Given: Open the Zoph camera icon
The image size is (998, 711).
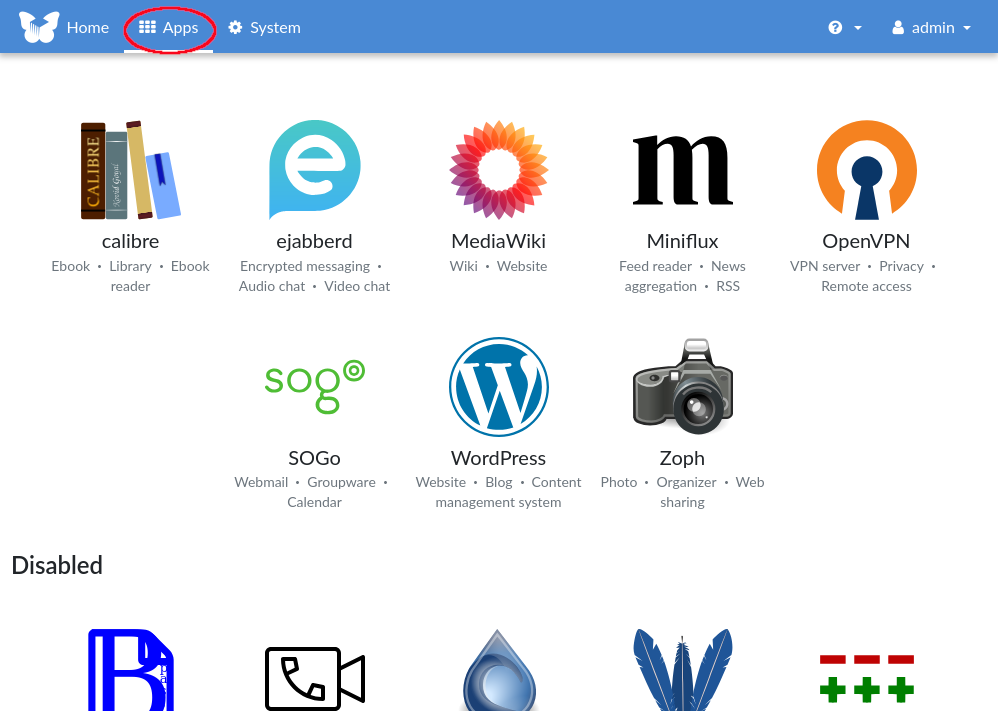Looking at the screenshot, I should [682, 387].
